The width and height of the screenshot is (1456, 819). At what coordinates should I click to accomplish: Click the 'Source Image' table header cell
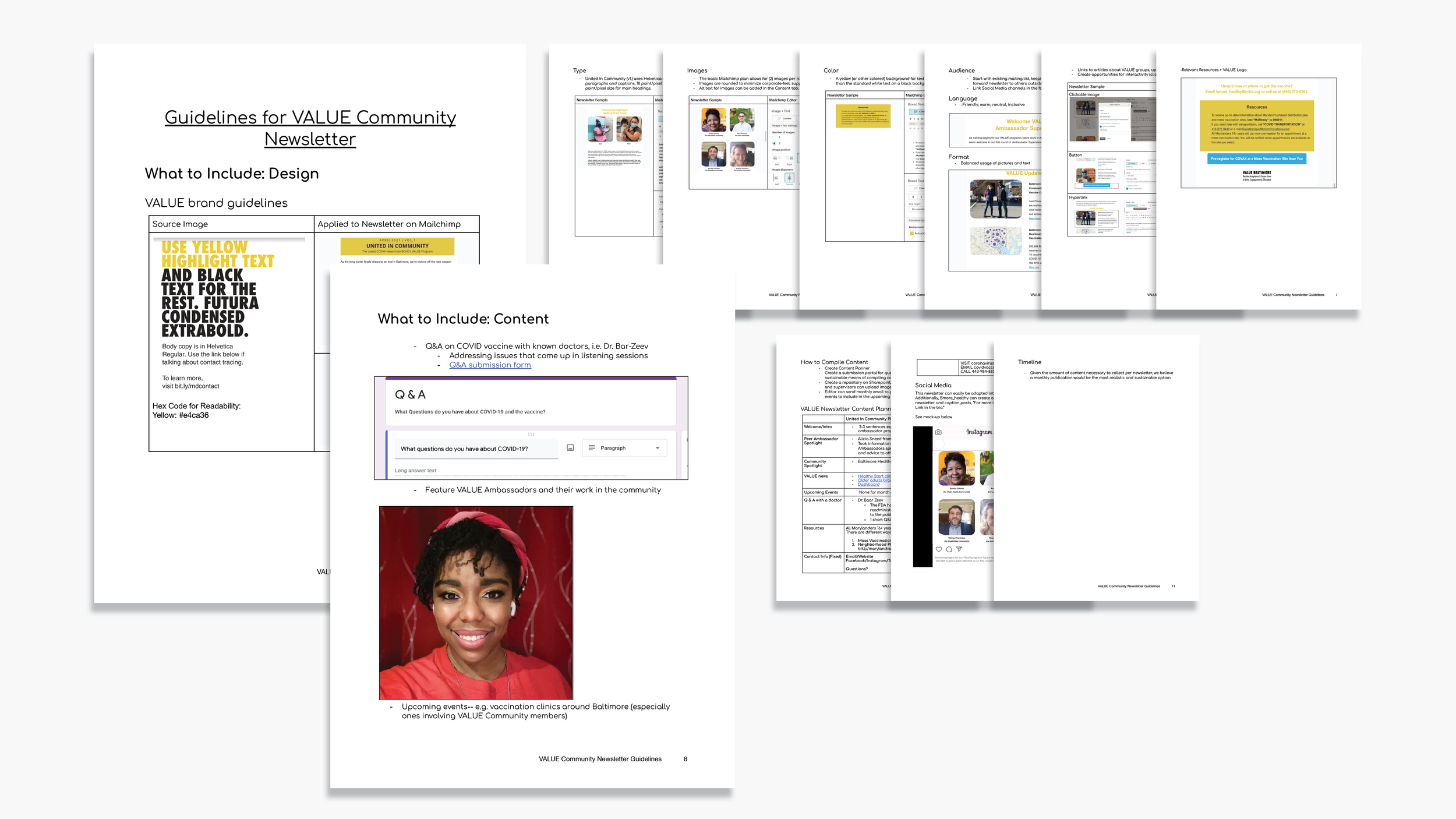point(231,224)
